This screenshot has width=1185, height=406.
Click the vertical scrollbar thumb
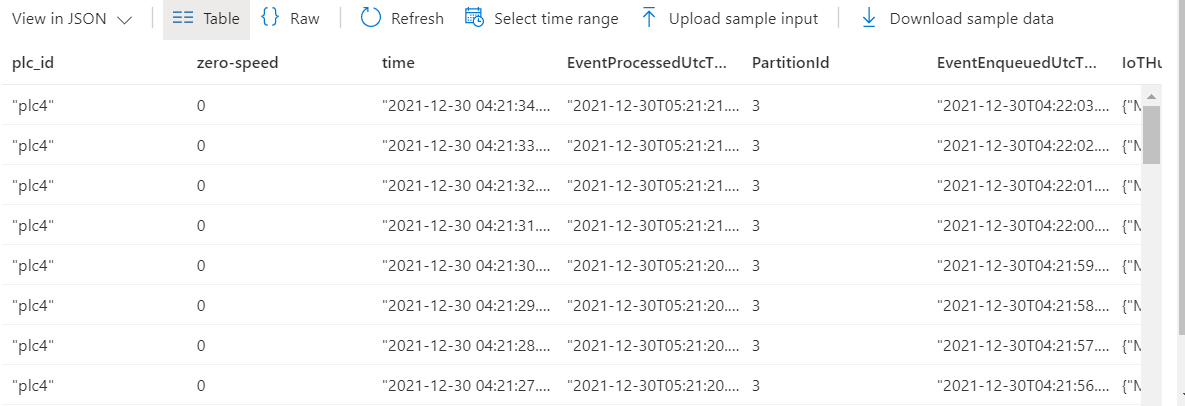[1151, 135]
